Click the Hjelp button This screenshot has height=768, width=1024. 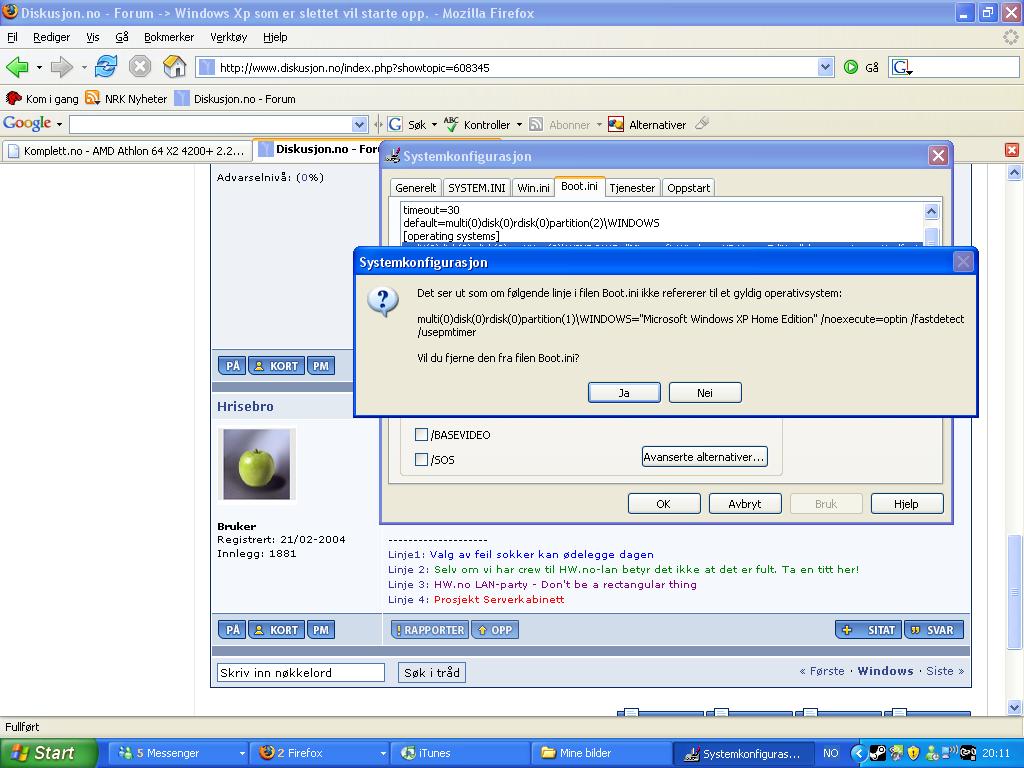pyautogui.click(x=906, y=504)
